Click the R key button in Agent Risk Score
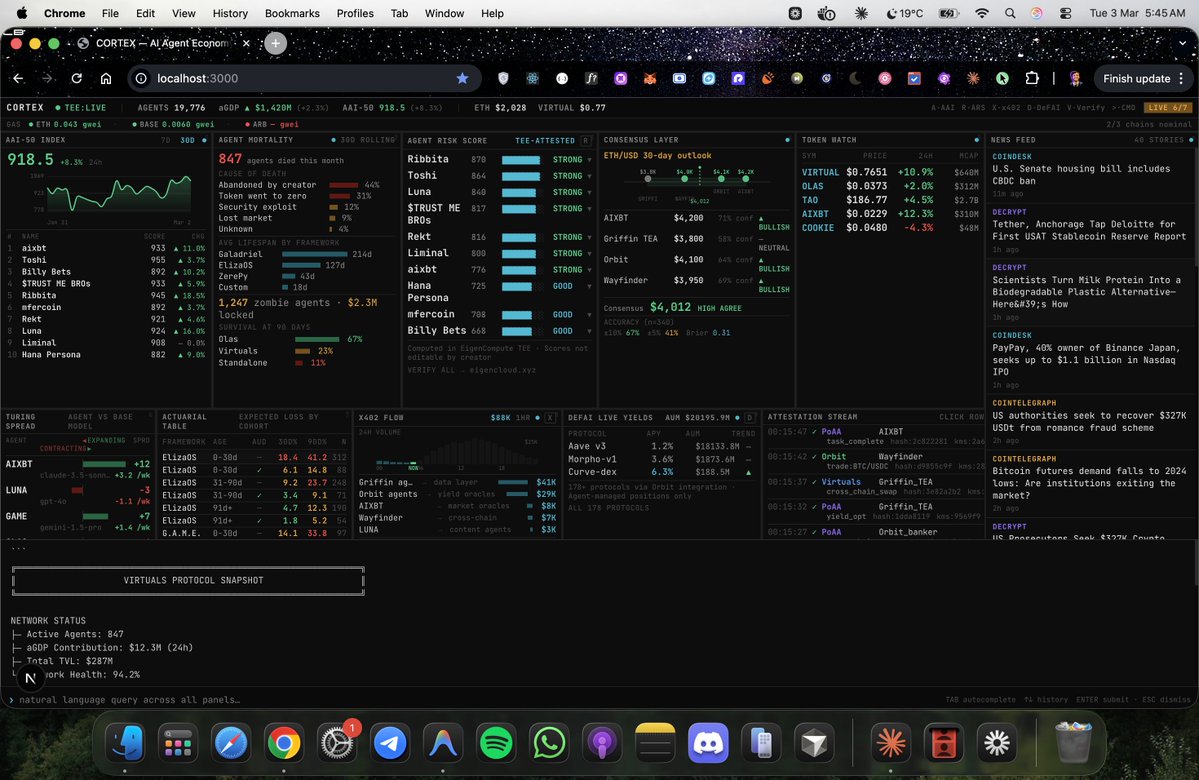Image resolution: width=1199 pixels, height=780 pixels. click(586, 141)
